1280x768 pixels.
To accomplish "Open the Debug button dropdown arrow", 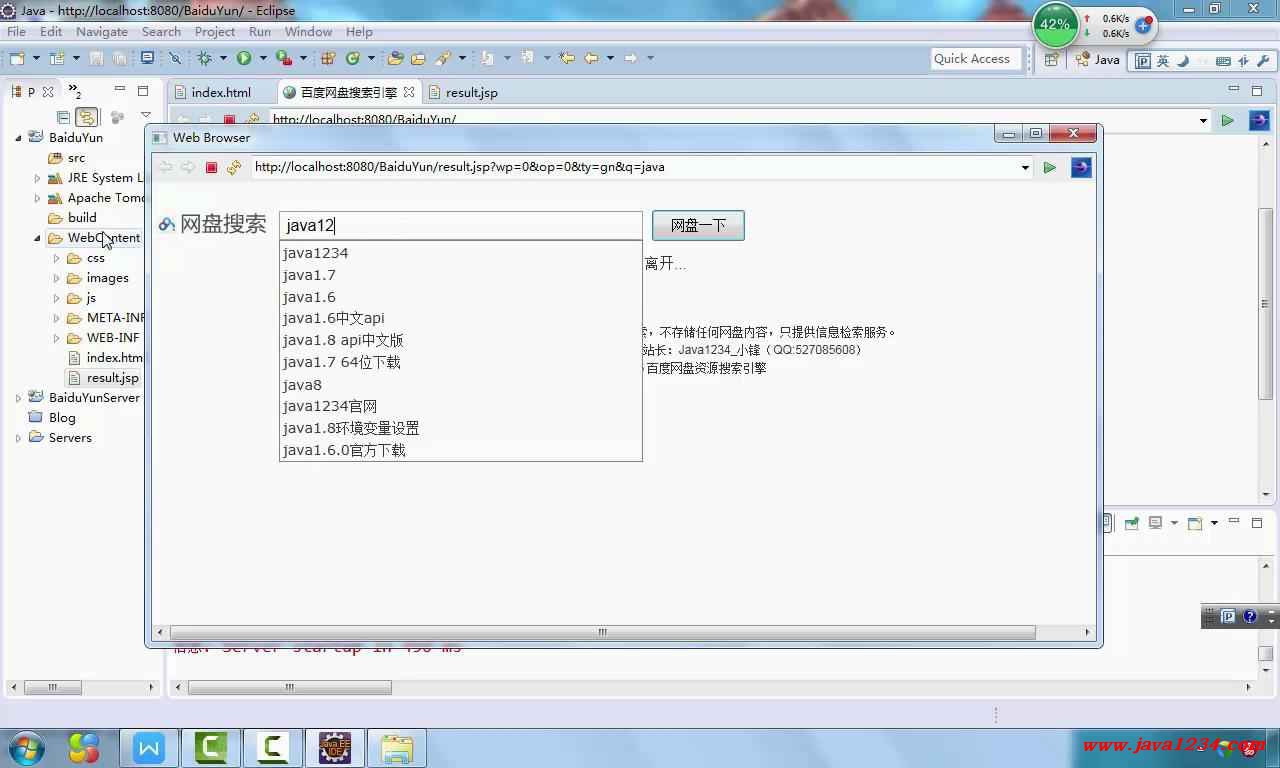I will click(x=224, y=58).
